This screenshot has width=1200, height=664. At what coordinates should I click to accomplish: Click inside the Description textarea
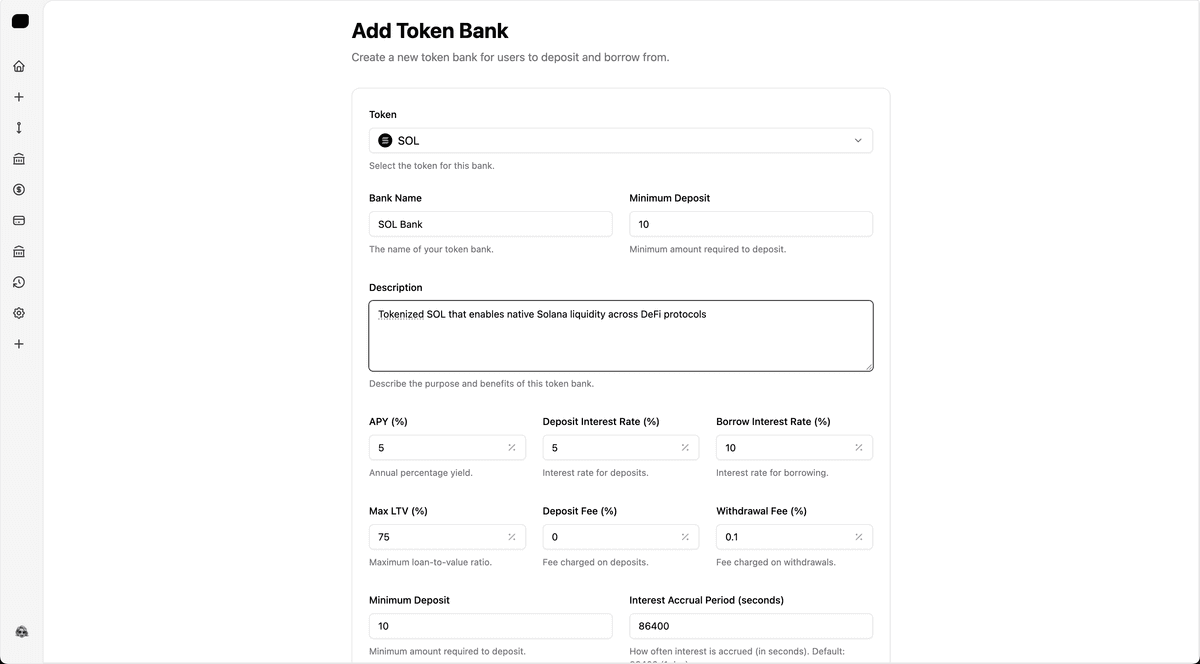pyautogui.click(x=620, y=335)
